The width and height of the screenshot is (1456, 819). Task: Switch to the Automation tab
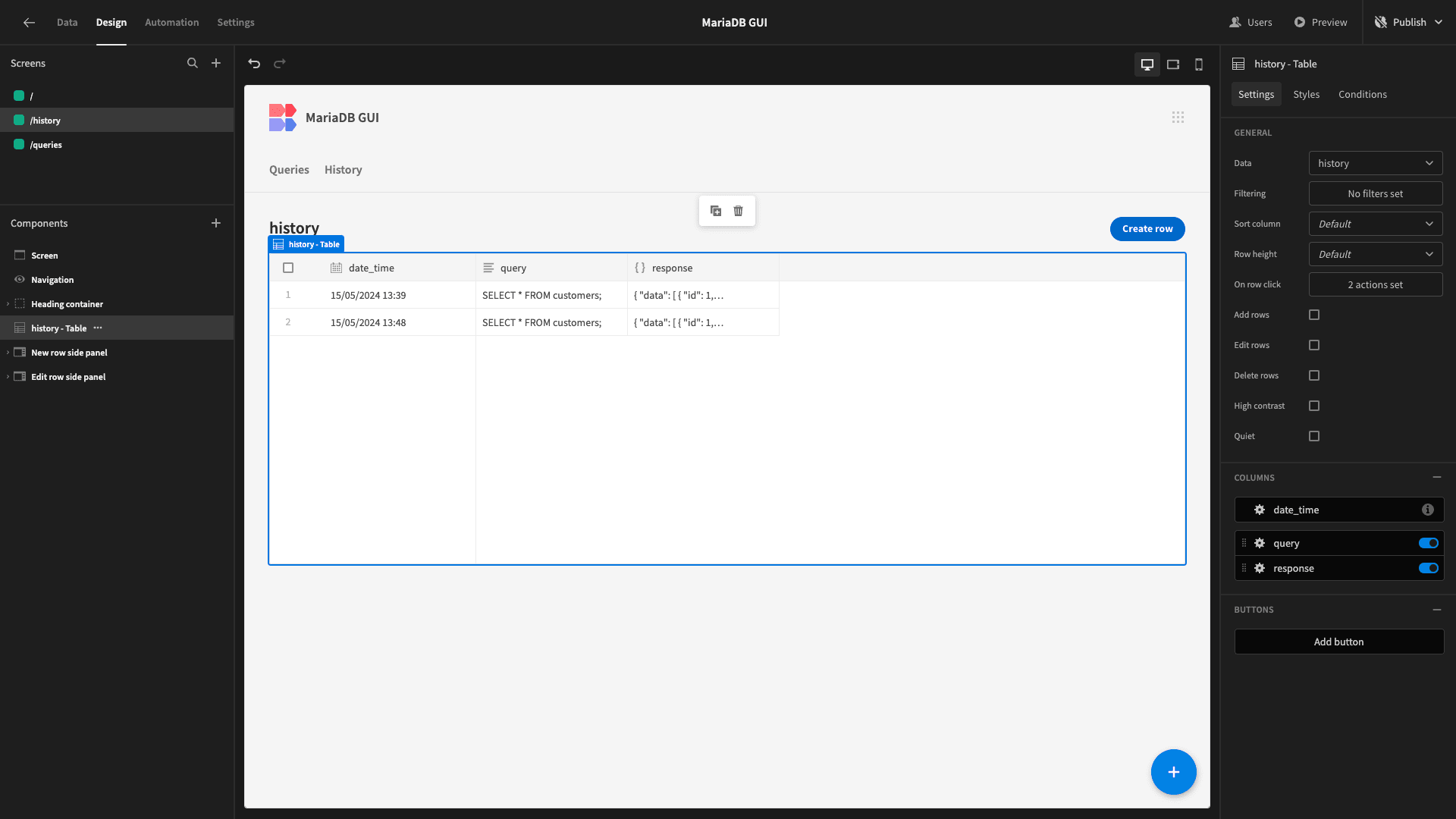pos(172,23)
